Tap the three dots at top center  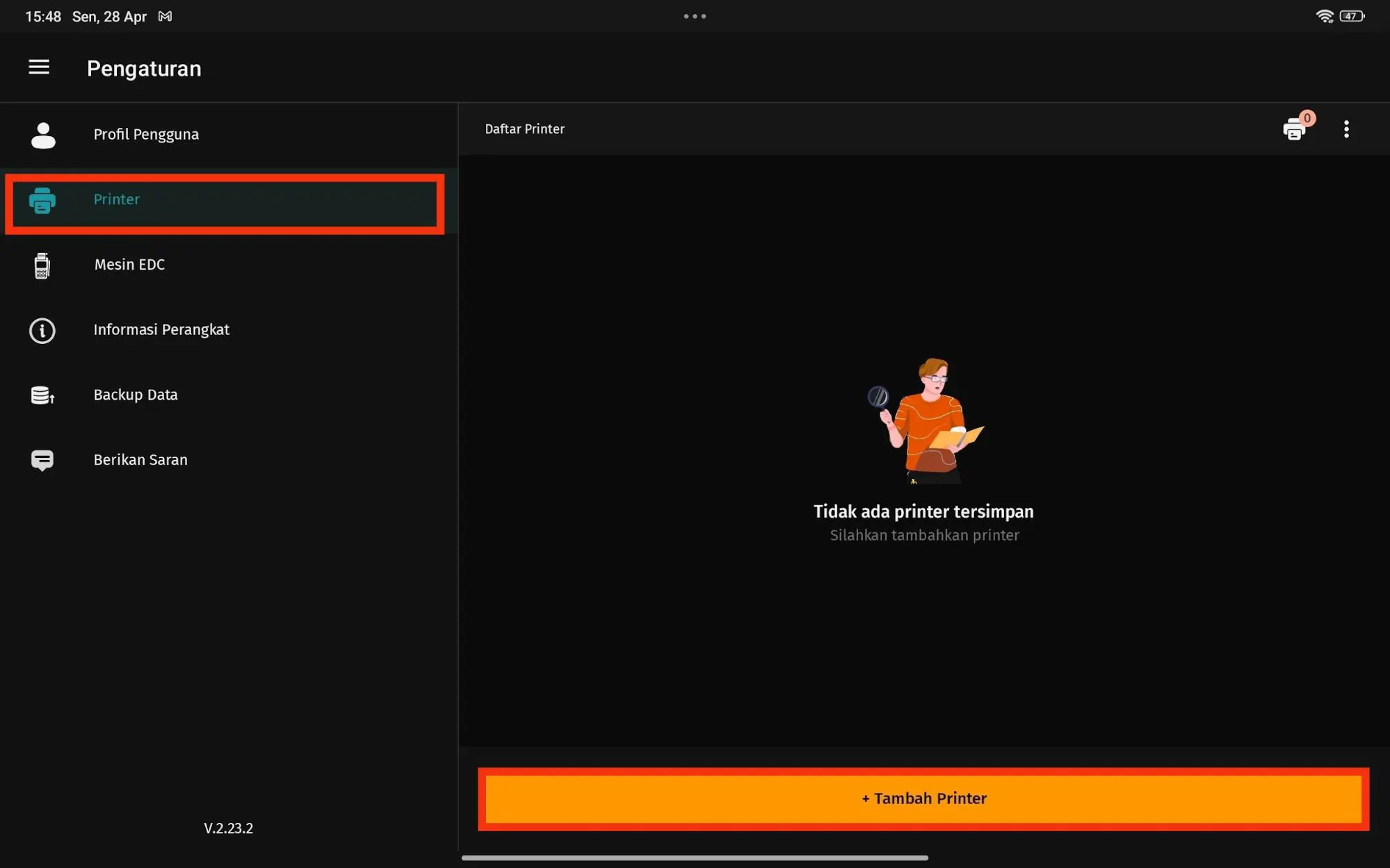point(695,16)
